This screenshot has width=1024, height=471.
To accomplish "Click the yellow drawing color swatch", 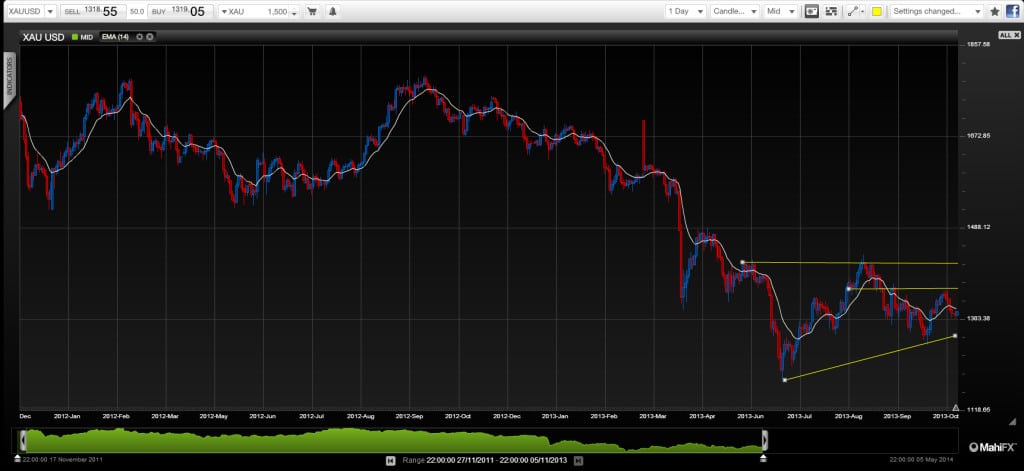I will click(x=876, y=11).
